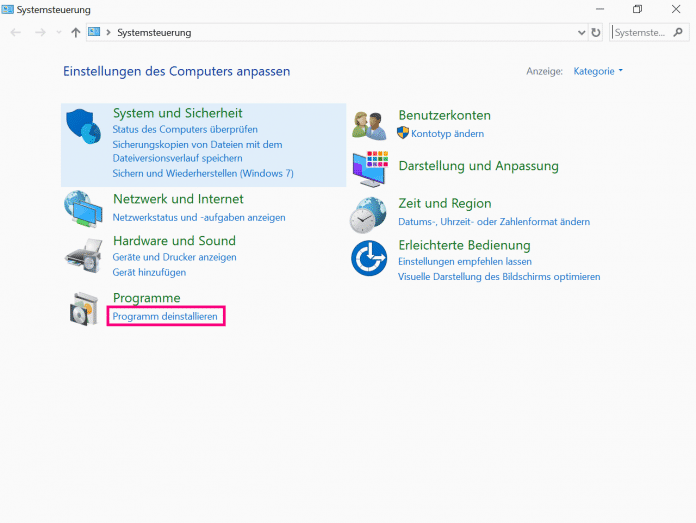The height and width of the screenshot is (523, 696).
Task: Open System und Sicherheit shield icon
Action: pos(83,127)
